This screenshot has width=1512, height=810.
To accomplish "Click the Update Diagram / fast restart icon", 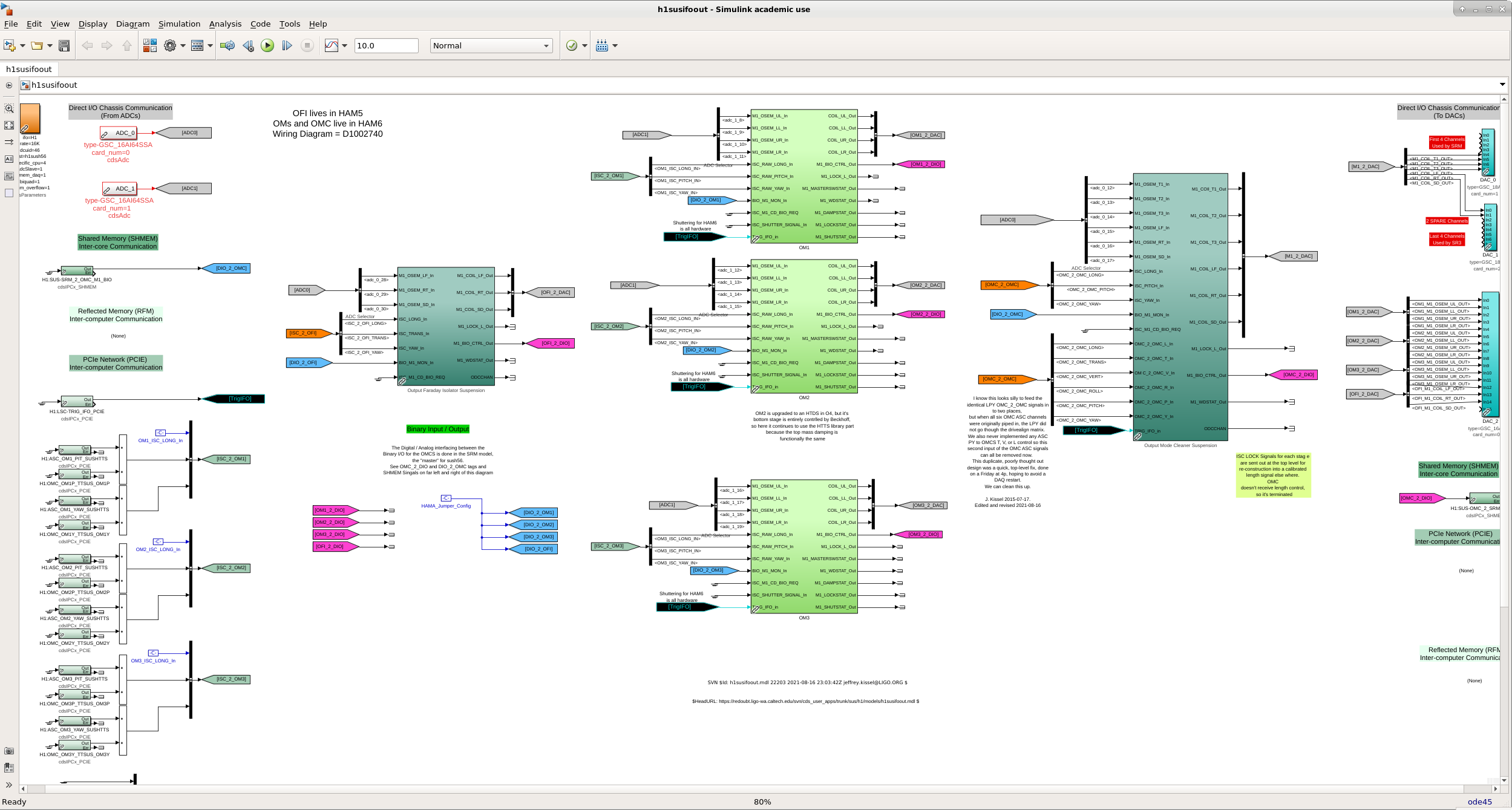I will (227, 45).
